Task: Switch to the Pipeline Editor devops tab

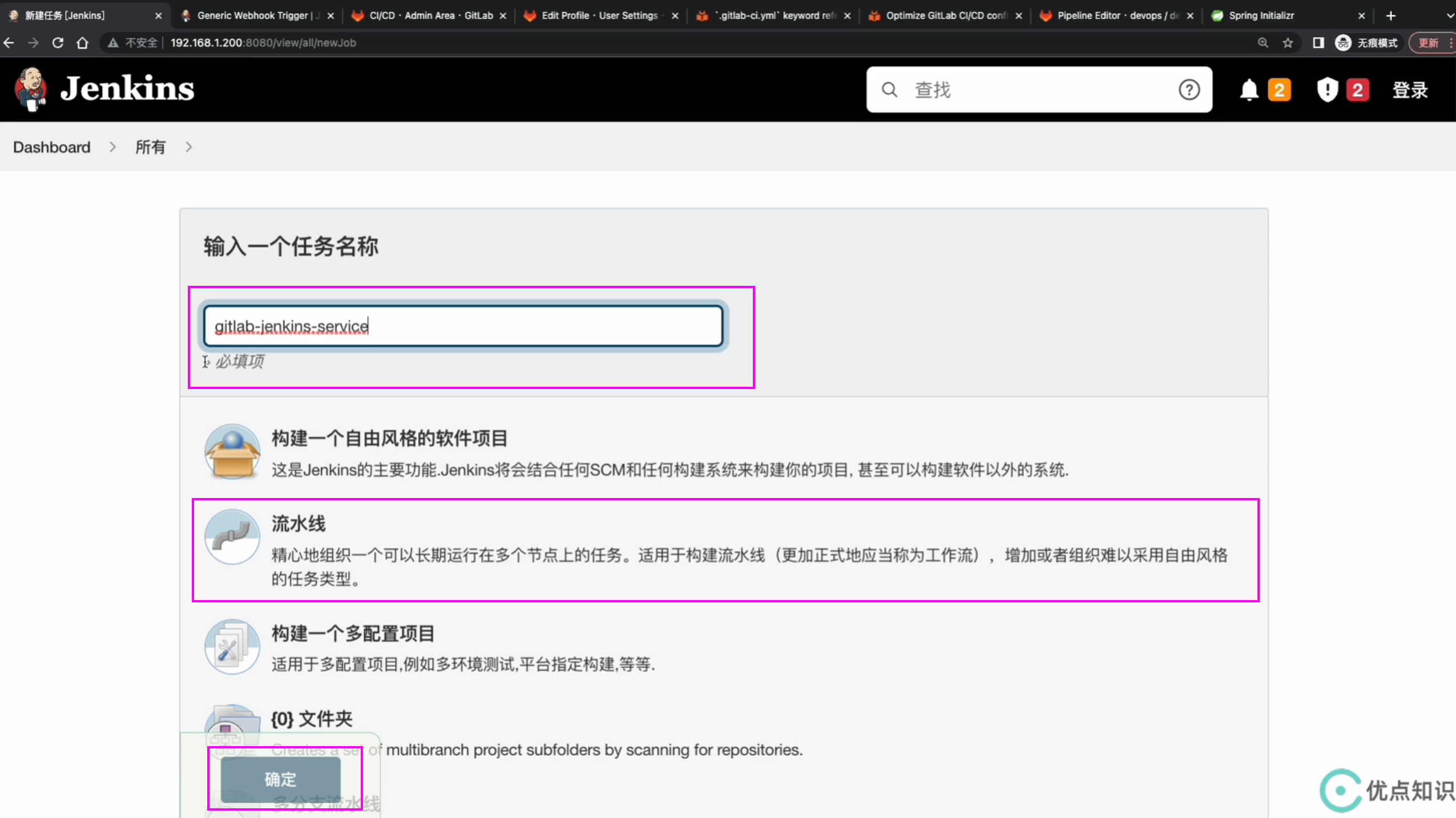Action: pos(1116,15)
